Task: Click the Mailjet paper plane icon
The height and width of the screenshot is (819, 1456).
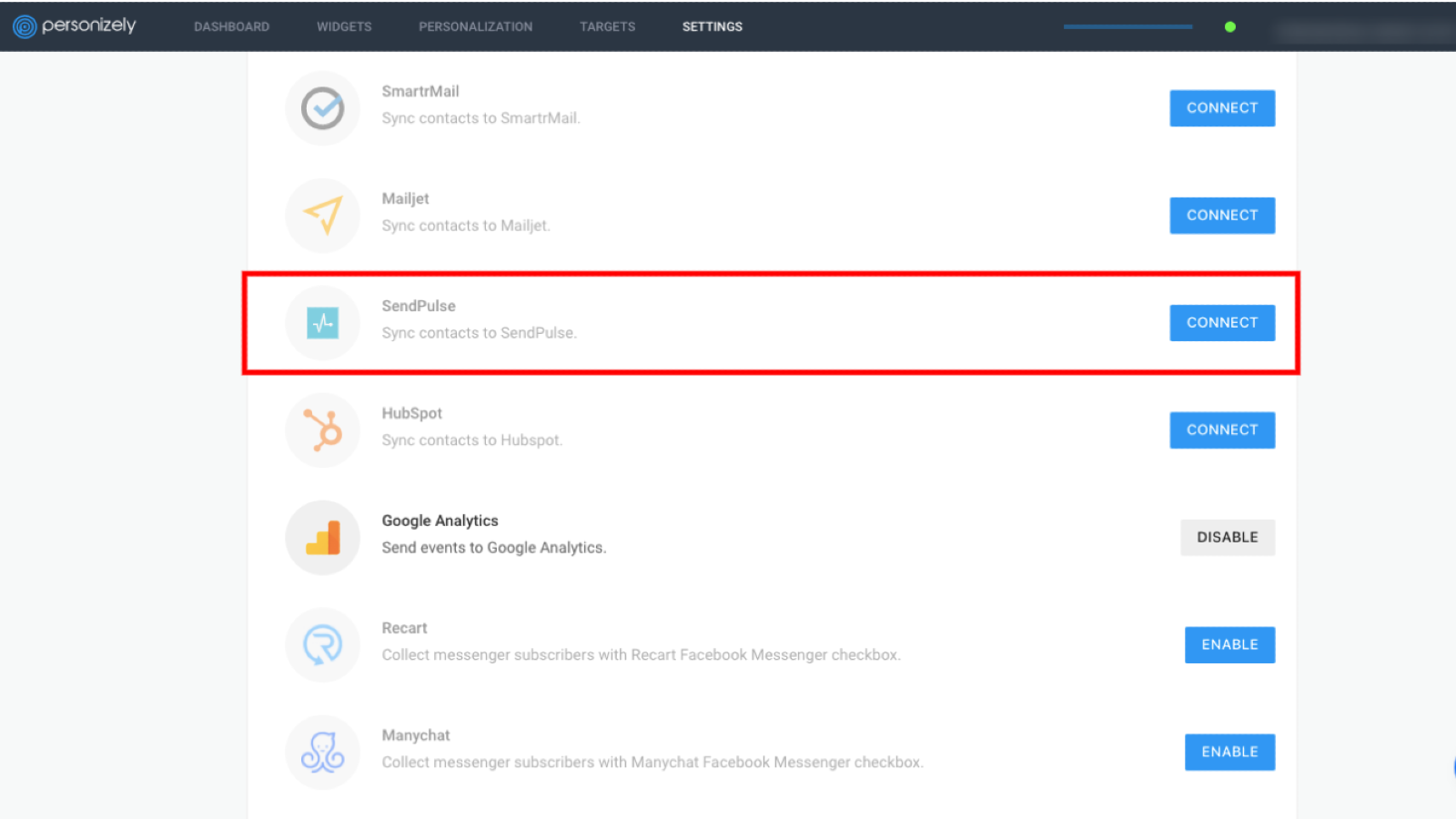Action: (322, 216)
